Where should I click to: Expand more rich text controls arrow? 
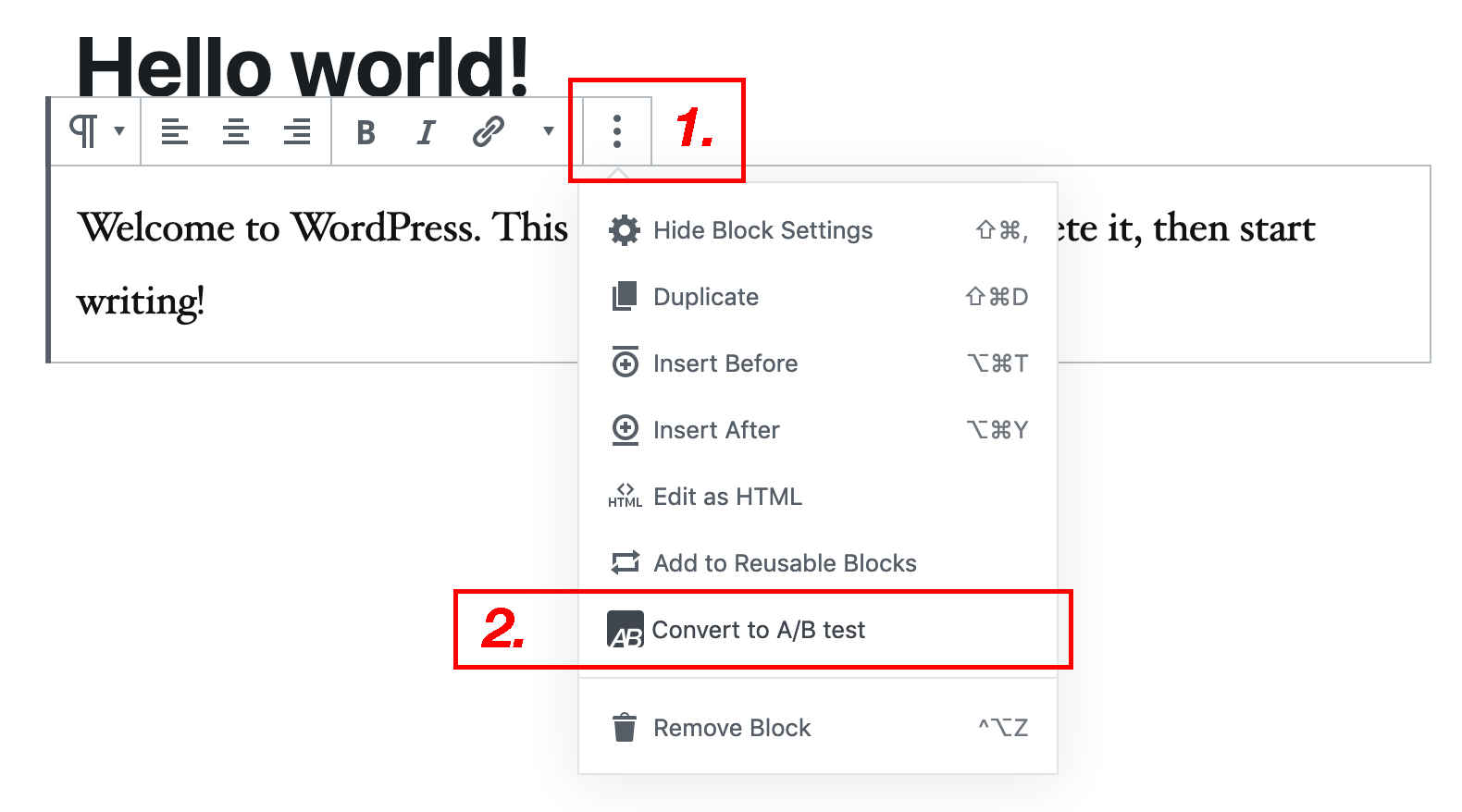click(x=549, y=130)
